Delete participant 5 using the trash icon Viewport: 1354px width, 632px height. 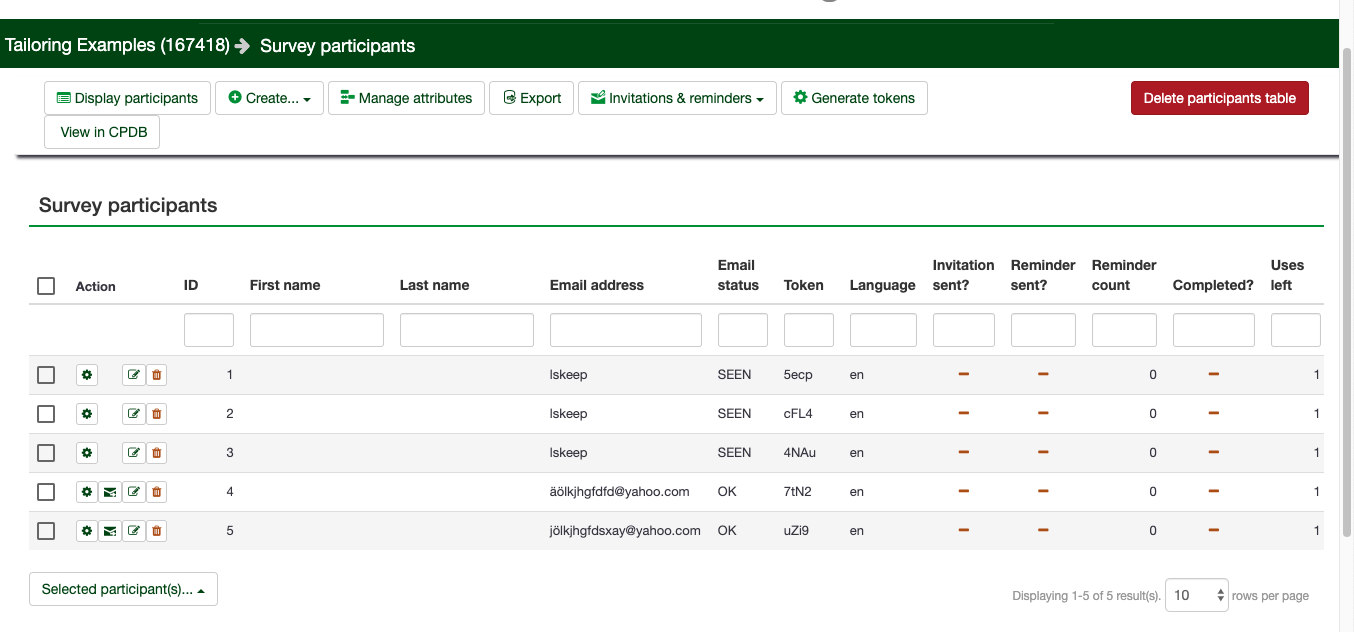(156, 531)
